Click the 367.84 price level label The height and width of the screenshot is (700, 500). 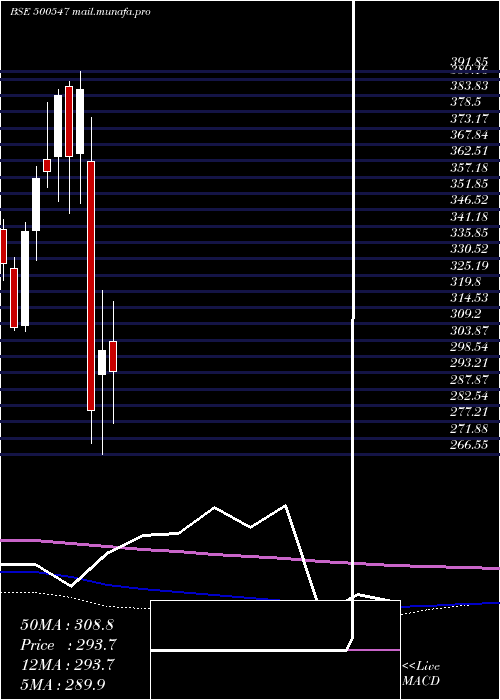tap(469, 135)
